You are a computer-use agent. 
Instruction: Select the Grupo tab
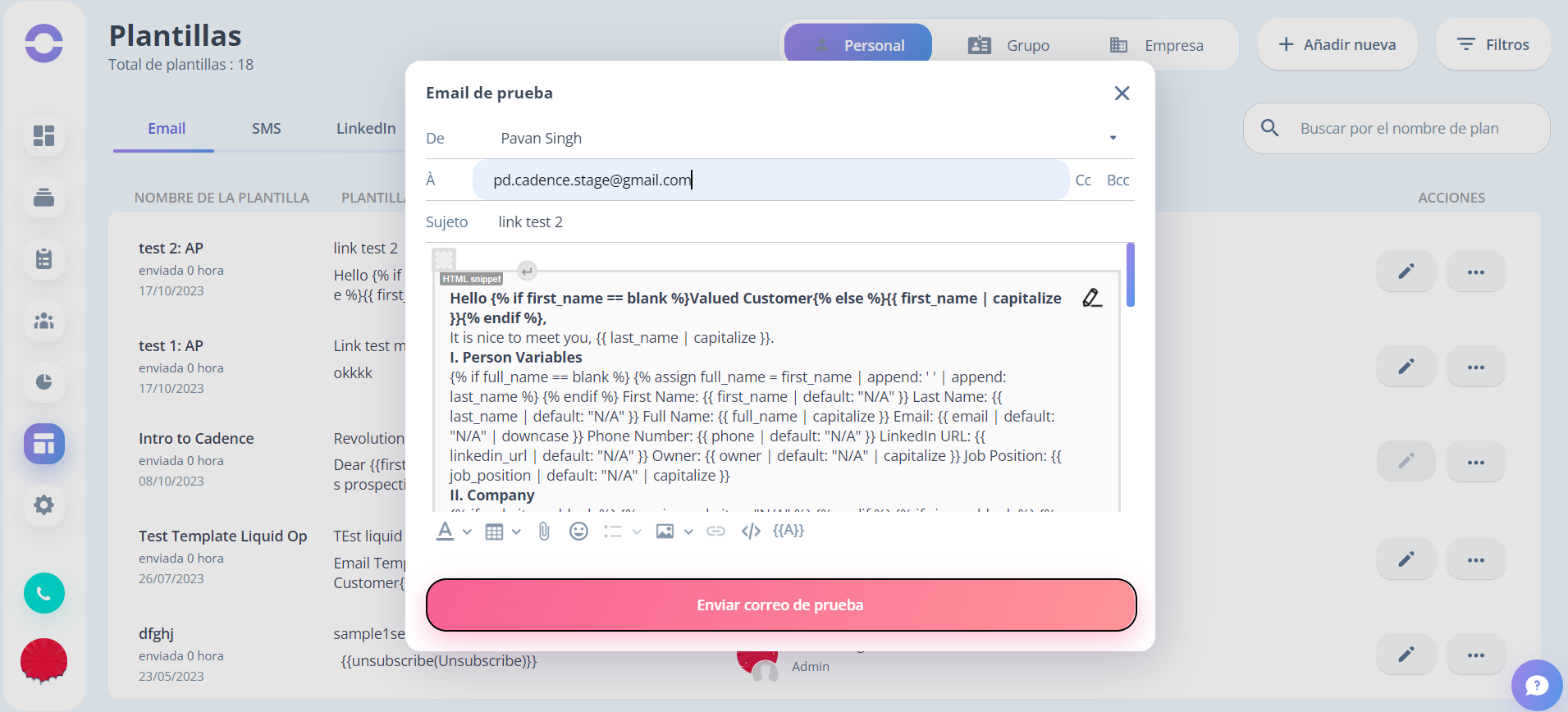[1008, 45]
